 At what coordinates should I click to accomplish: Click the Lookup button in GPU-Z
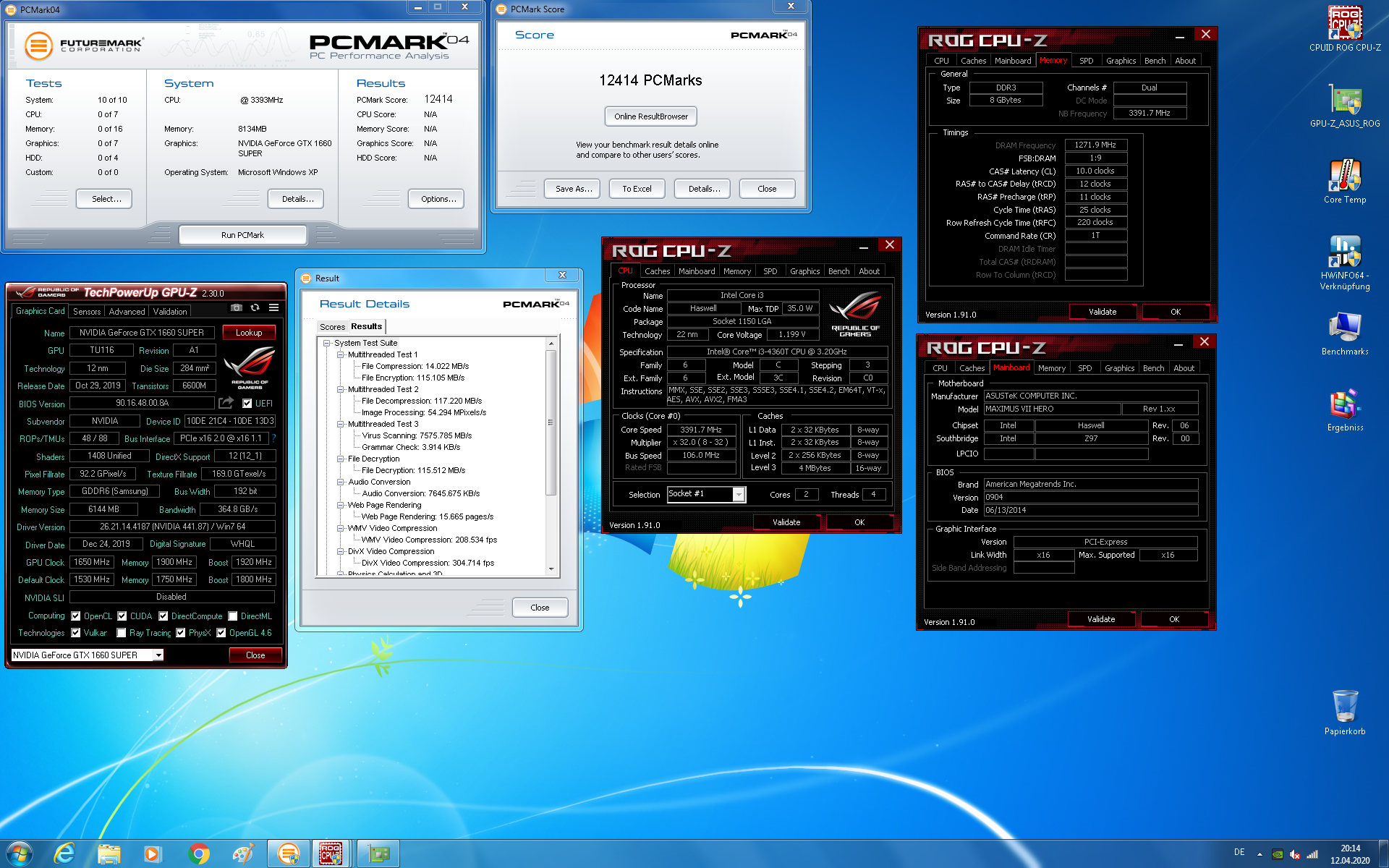249,333
